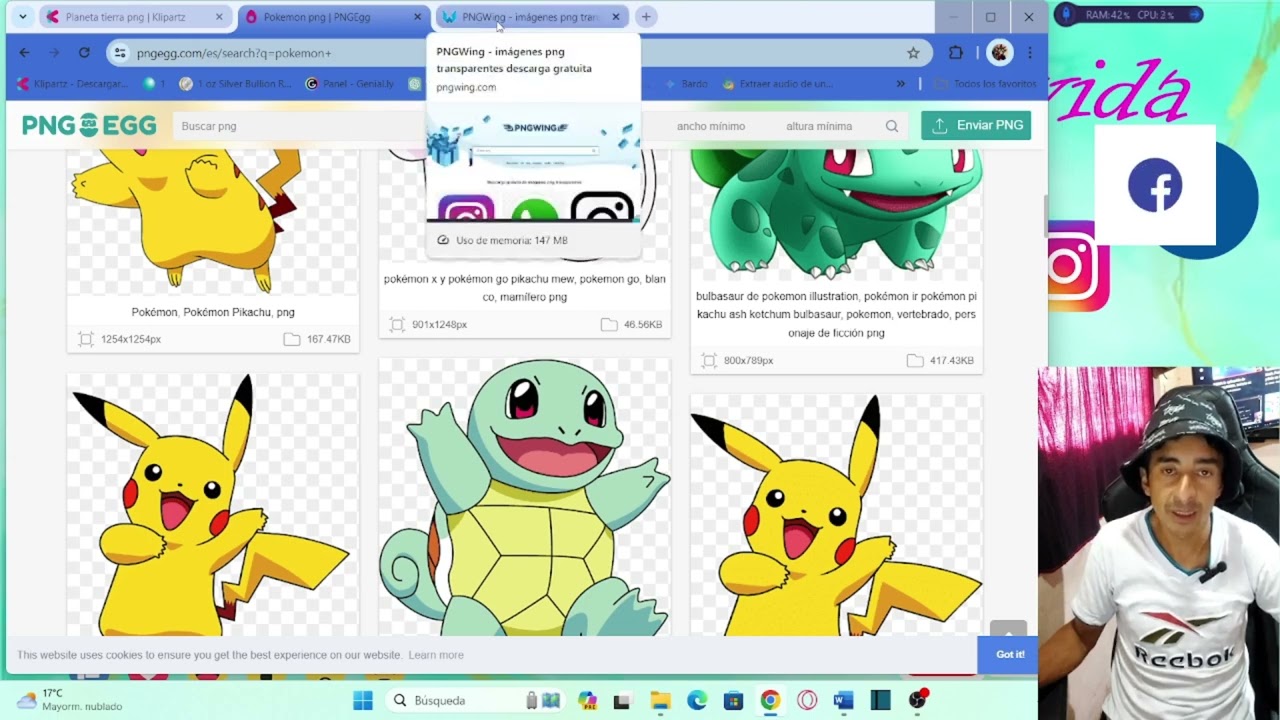The width and height of the screenshot is (1280, 720).
Task: Click the Learn more cookie link
Action: (x=436, y=655)
